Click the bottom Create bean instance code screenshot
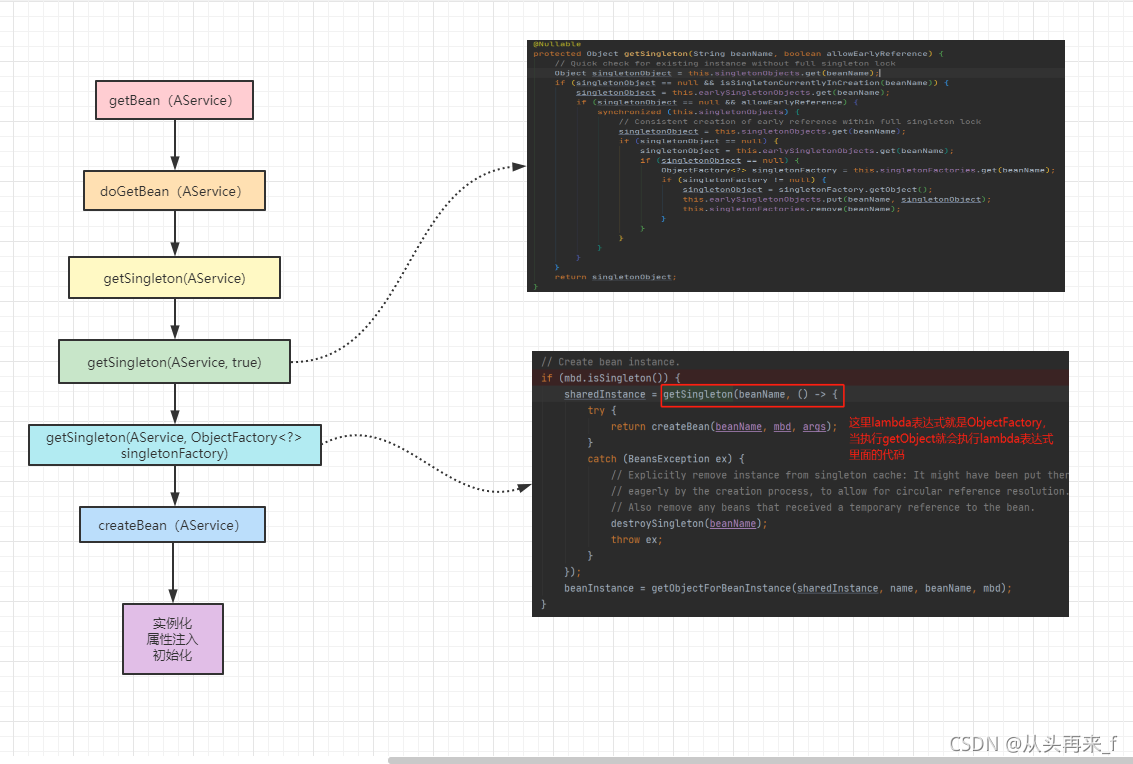This screenshot has height=764, width=1133. [800, 484]
